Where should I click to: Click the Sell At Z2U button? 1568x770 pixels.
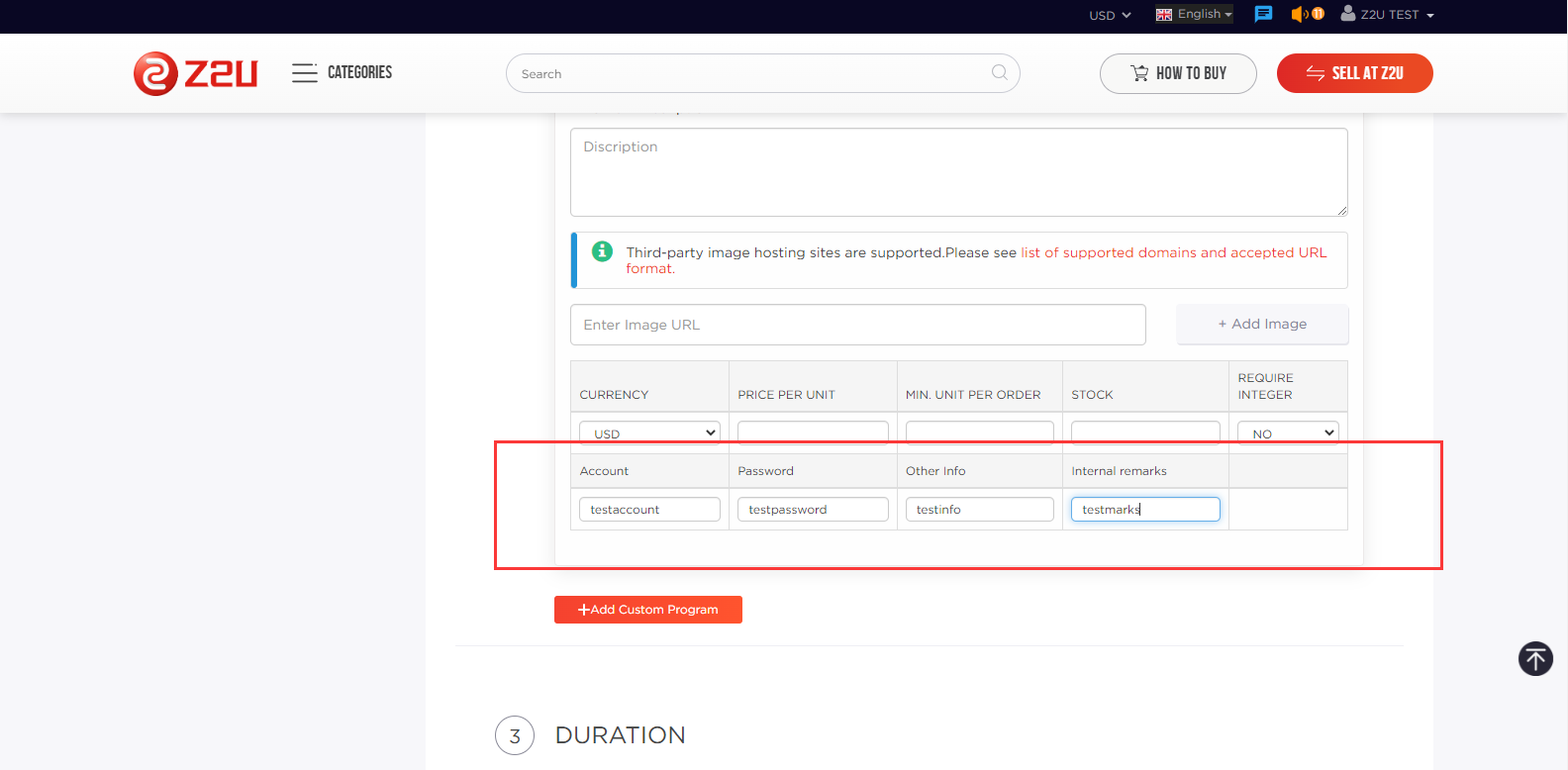pos(1354,73)
